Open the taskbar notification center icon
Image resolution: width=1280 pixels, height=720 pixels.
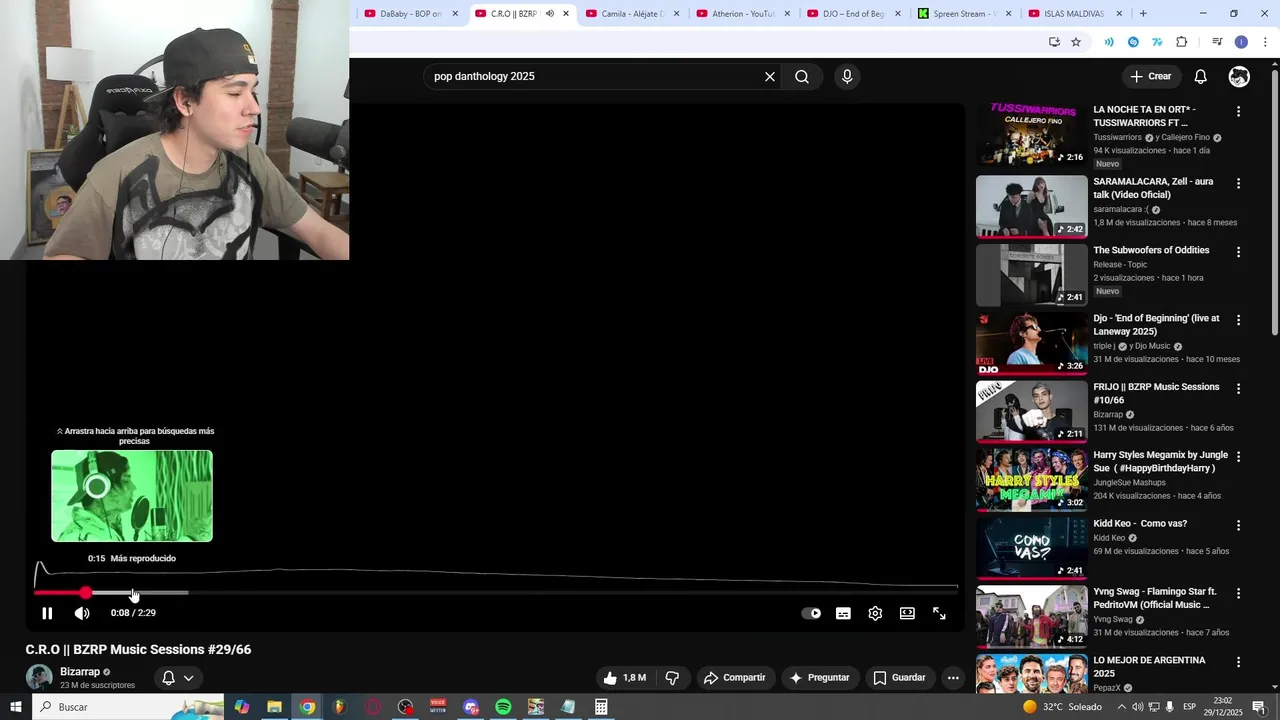pos(1259,707)
